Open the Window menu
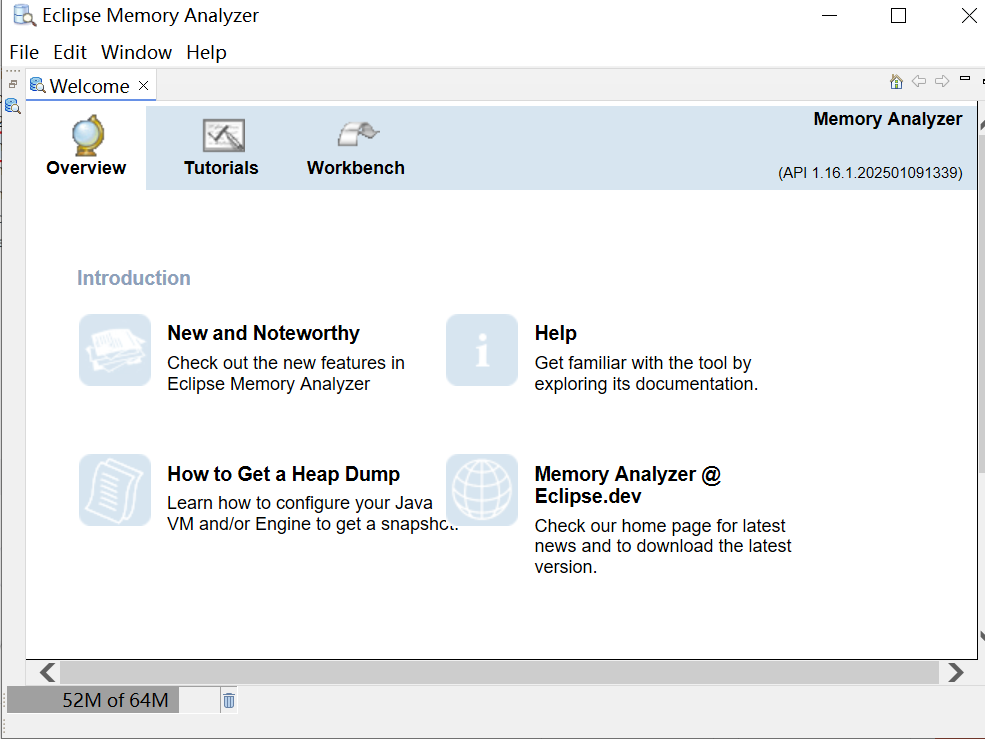Viewport: 985px width, 739px height. point(136,52)
